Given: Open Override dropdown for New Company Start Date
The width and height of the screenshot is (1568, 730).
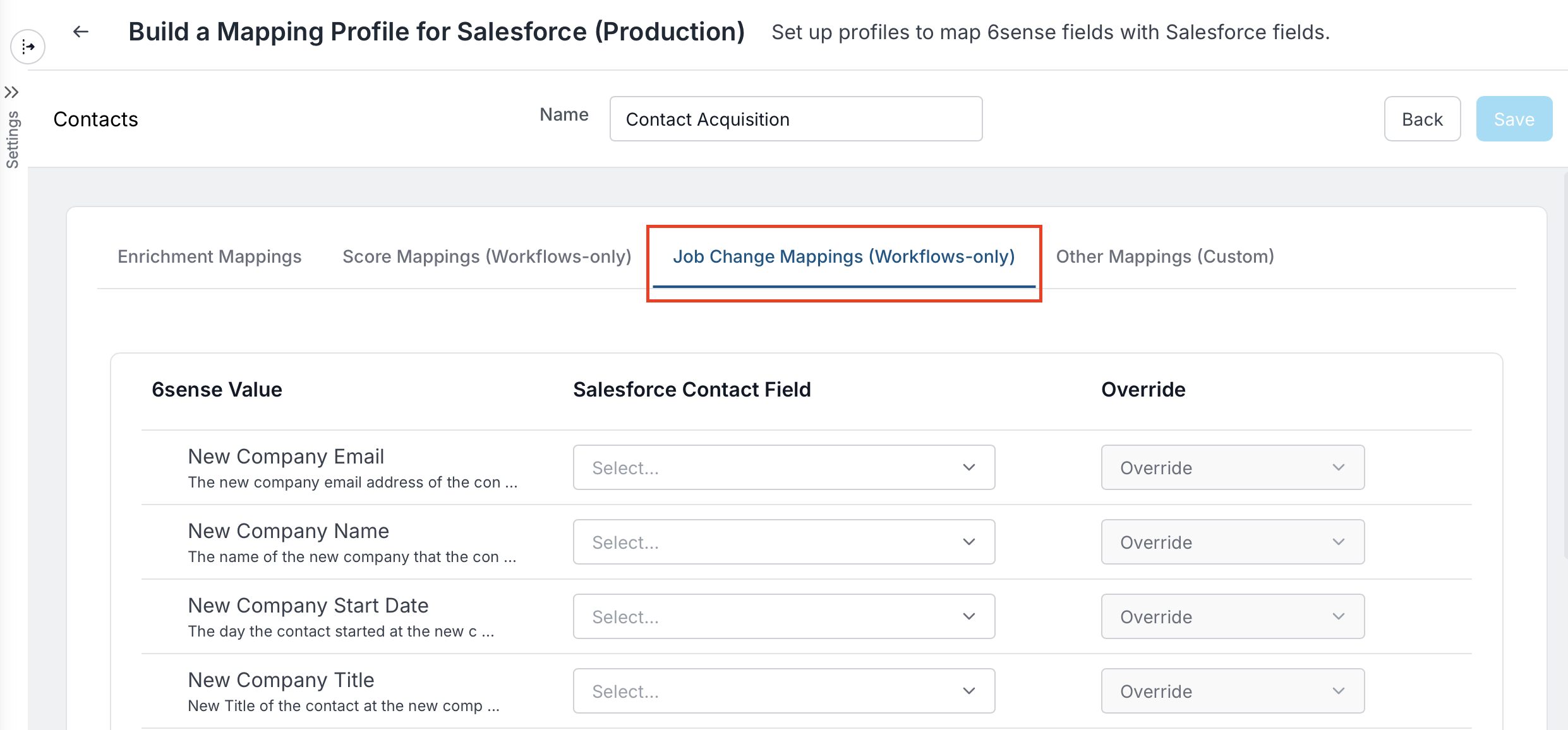Looking at the screenshot, I should (x=1233, y=616).
